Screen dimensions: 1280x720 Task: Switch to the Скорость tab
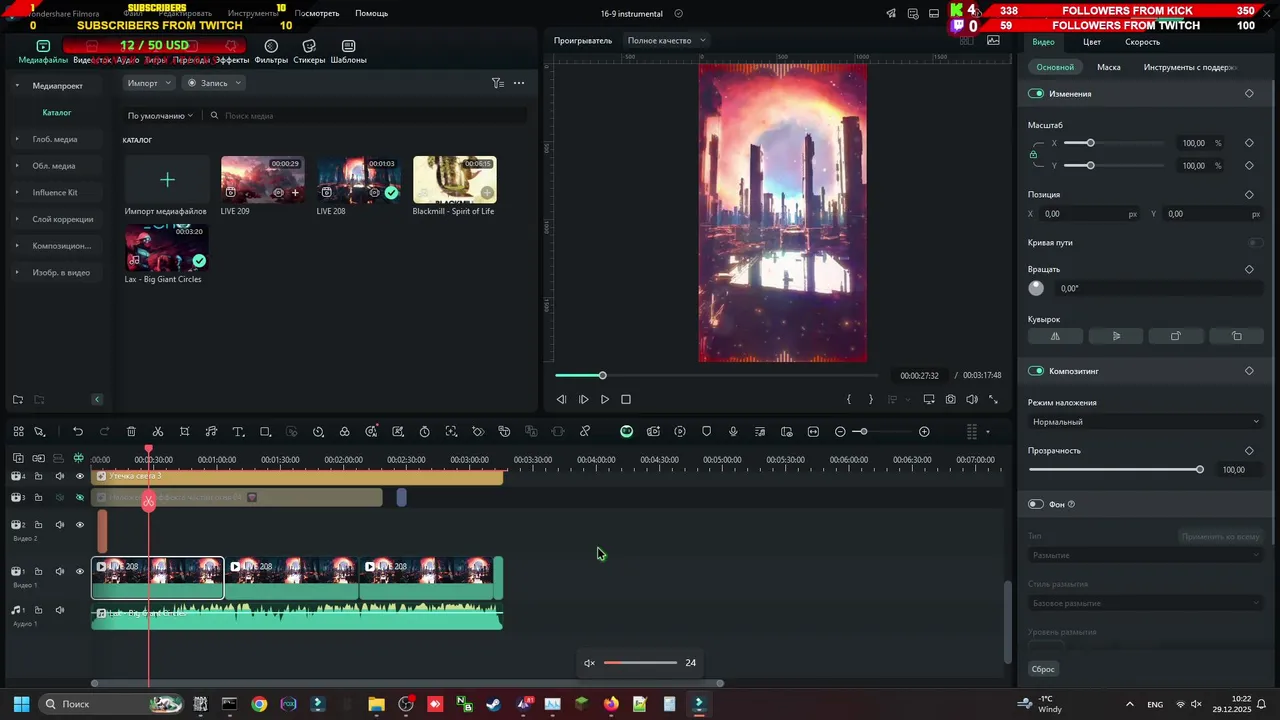(1142, 42)
